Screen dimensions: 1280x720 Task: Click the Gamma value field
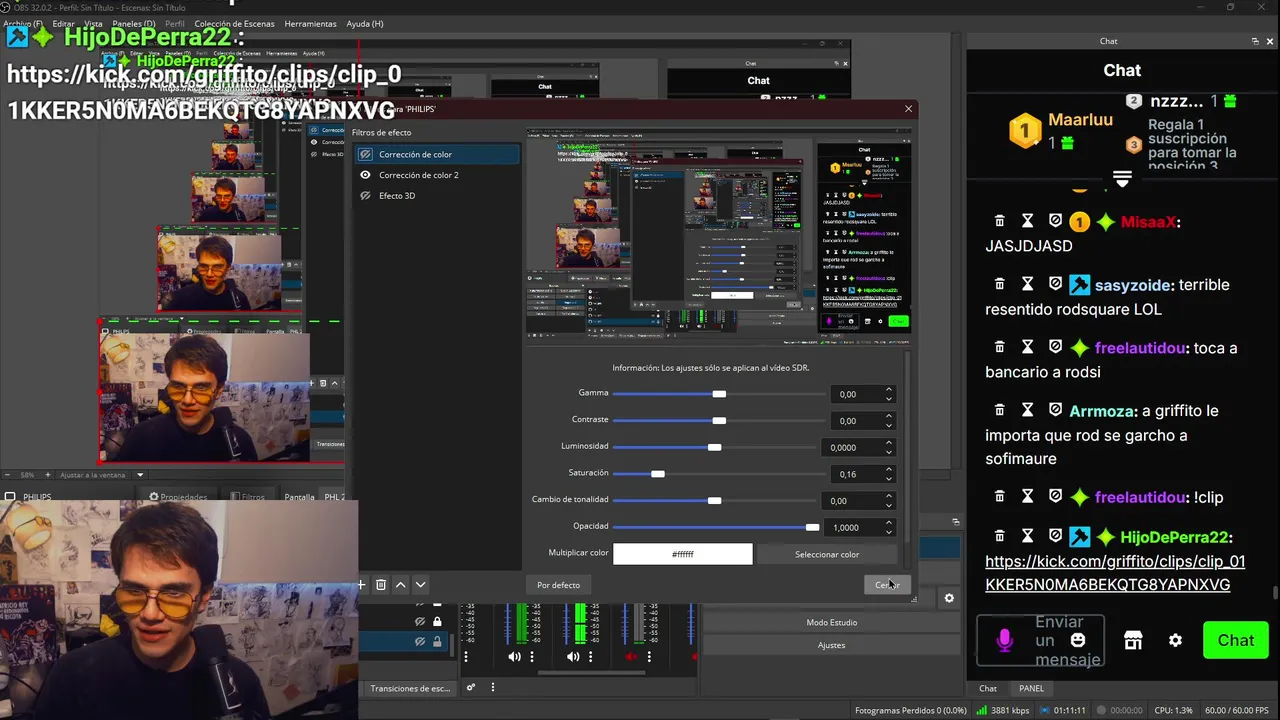(x=855, y=394)
